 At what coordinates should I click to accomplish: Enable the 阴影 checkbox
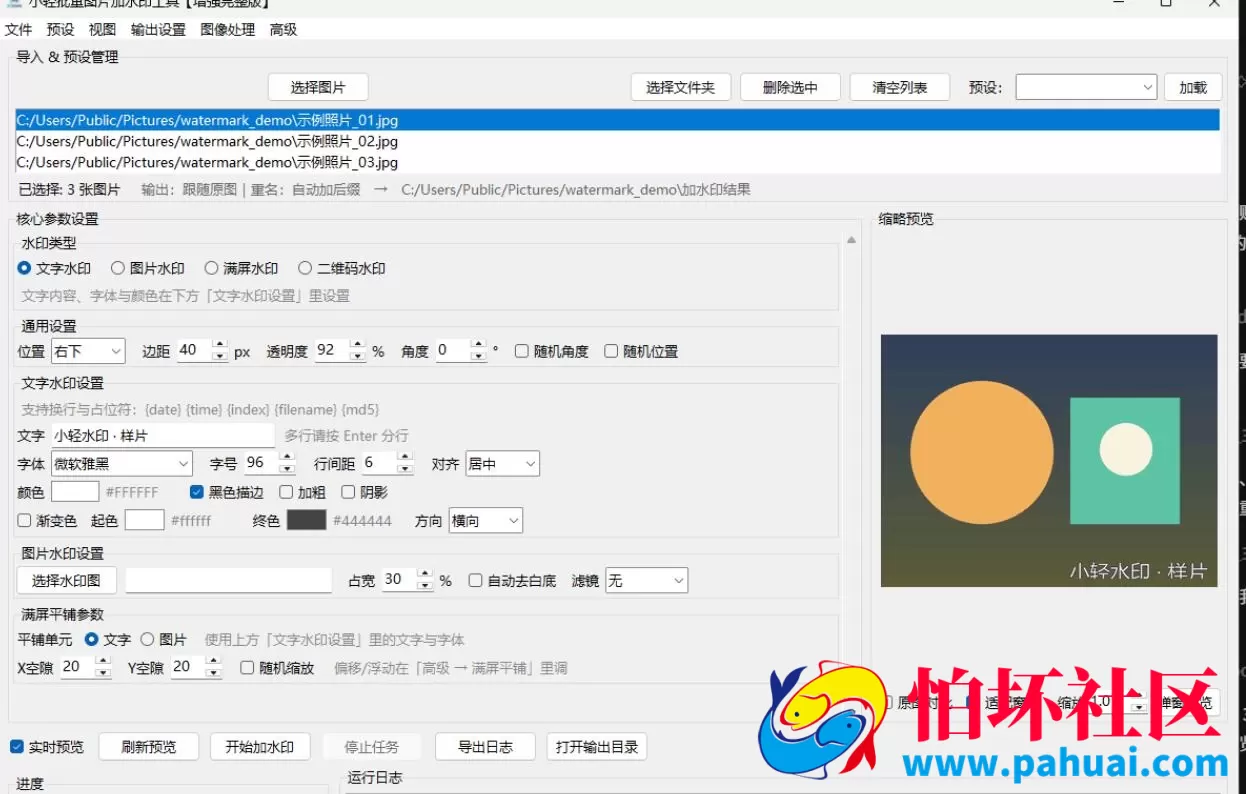[364, 492]
